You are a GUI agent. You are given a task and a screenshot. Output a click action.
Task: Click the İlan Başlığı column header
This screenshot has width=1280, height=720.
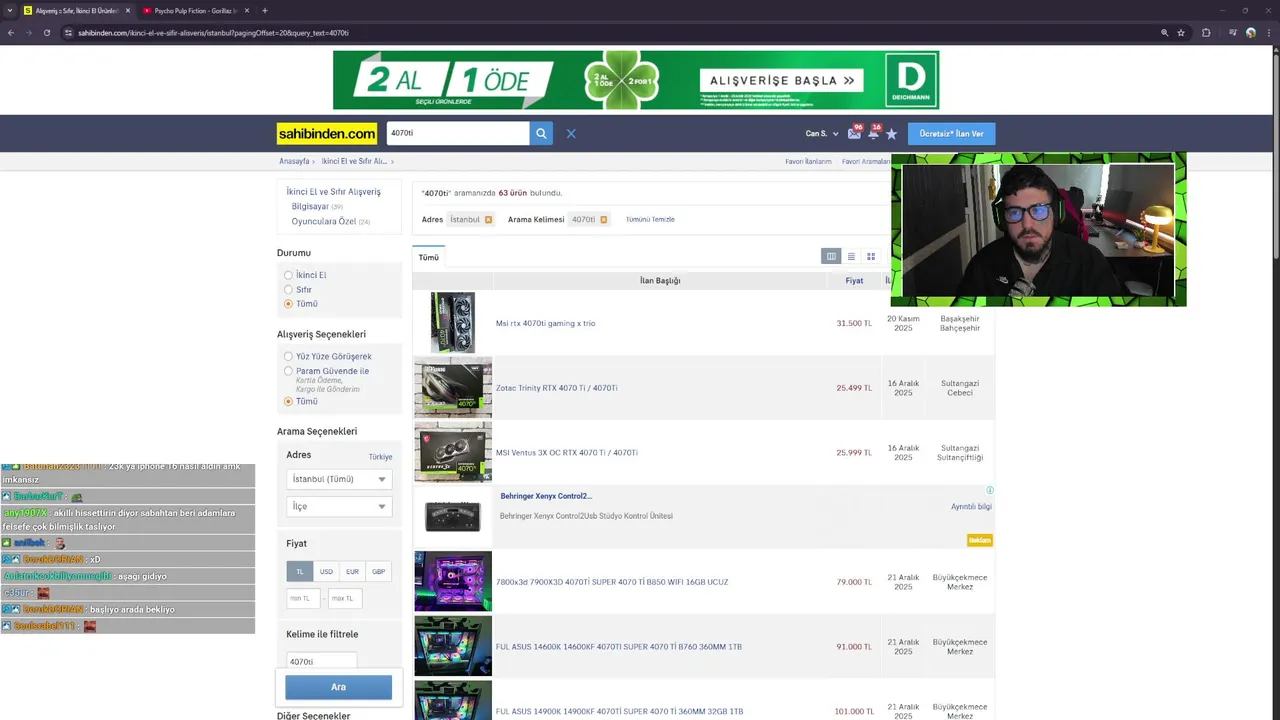click(660, 281)
